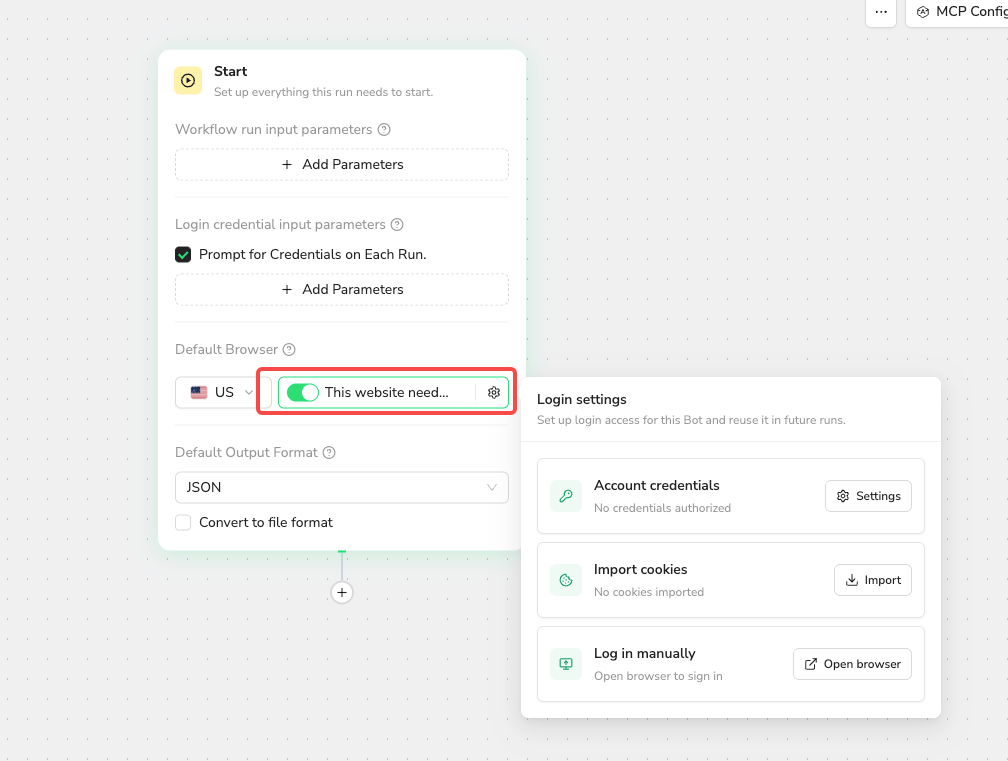Viewport: 1008px width, 761px height.
Task: Uncheck Prompt for Credentials on Each Run
Action: tap(183, 255)
